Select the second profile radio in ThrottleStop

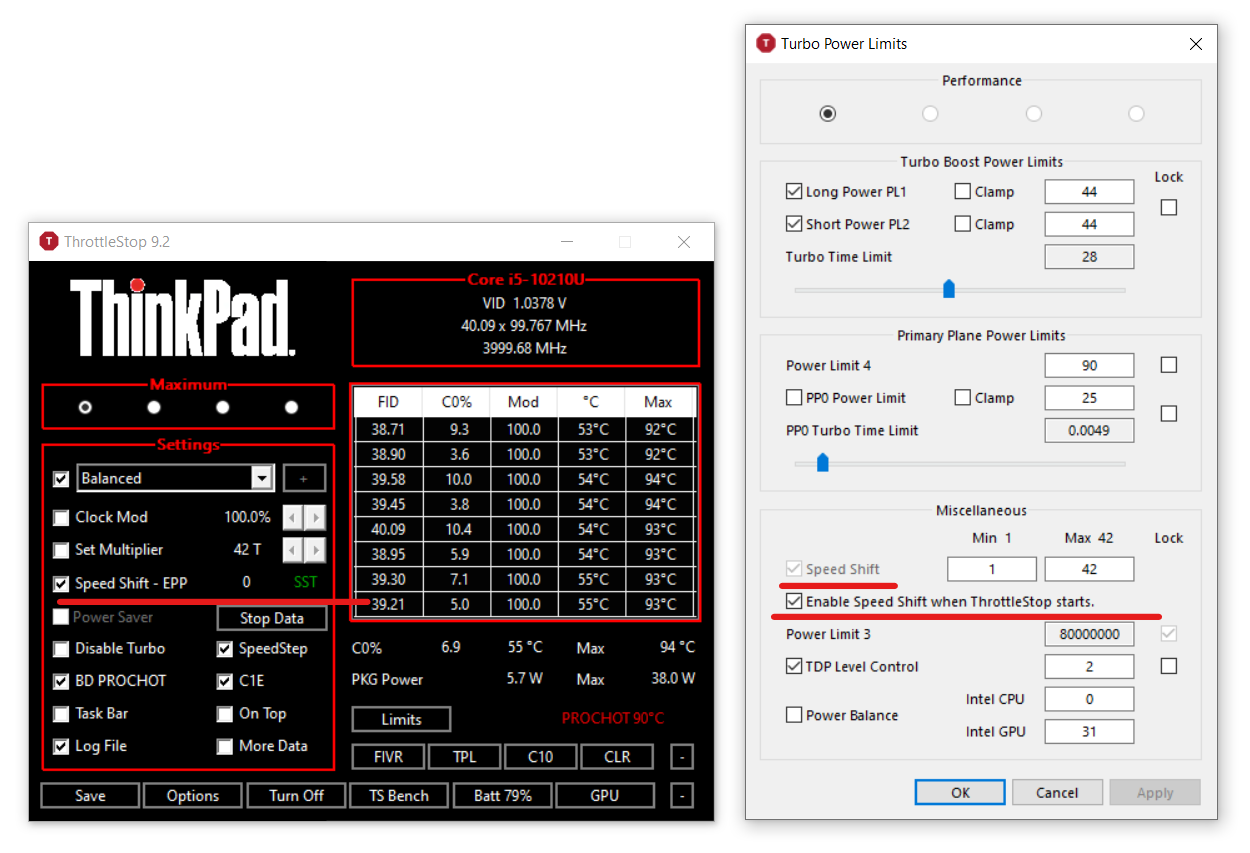(153, 407)
